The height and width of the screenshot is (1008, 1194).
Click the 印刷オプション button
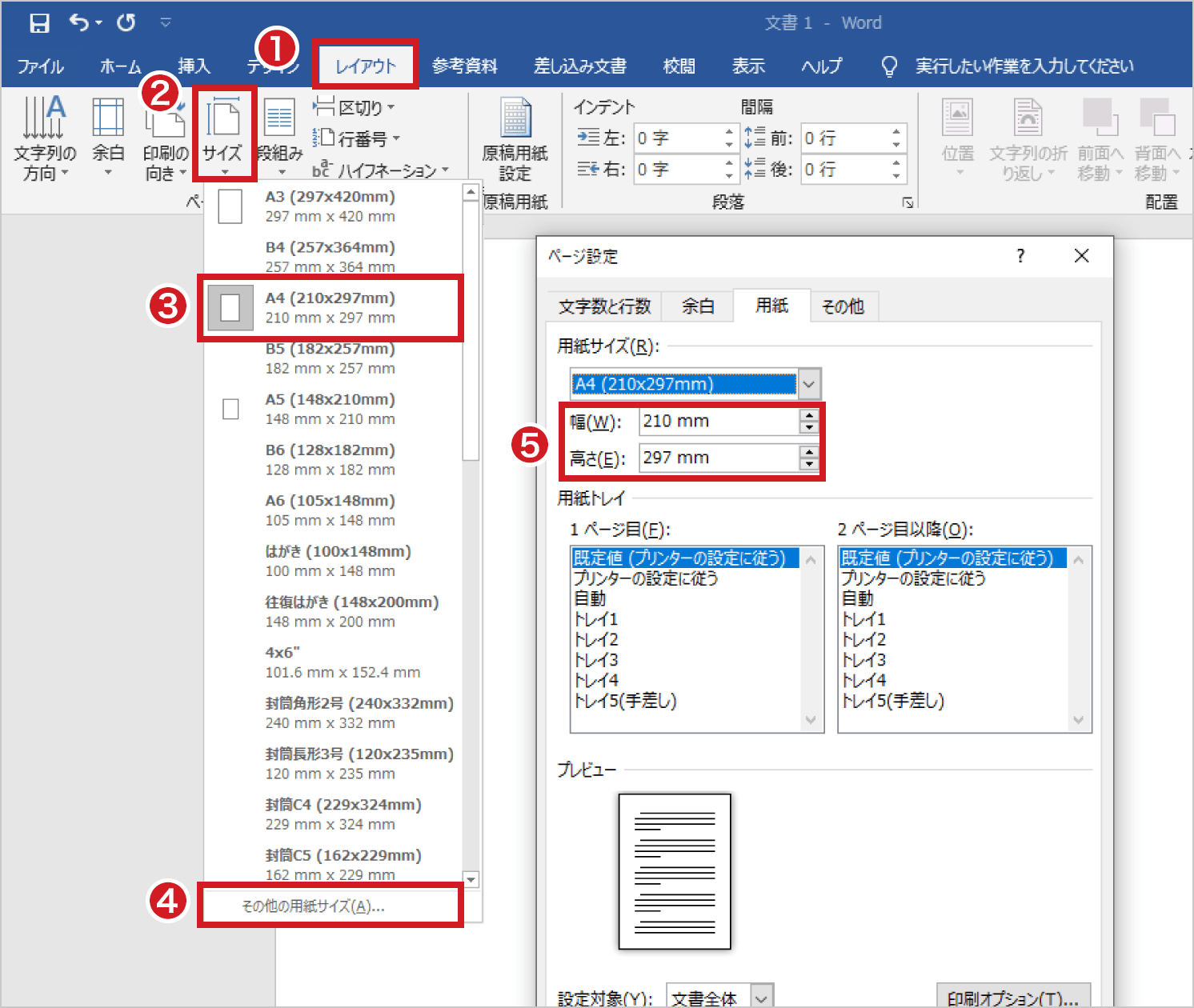[x=1012, y=998]
